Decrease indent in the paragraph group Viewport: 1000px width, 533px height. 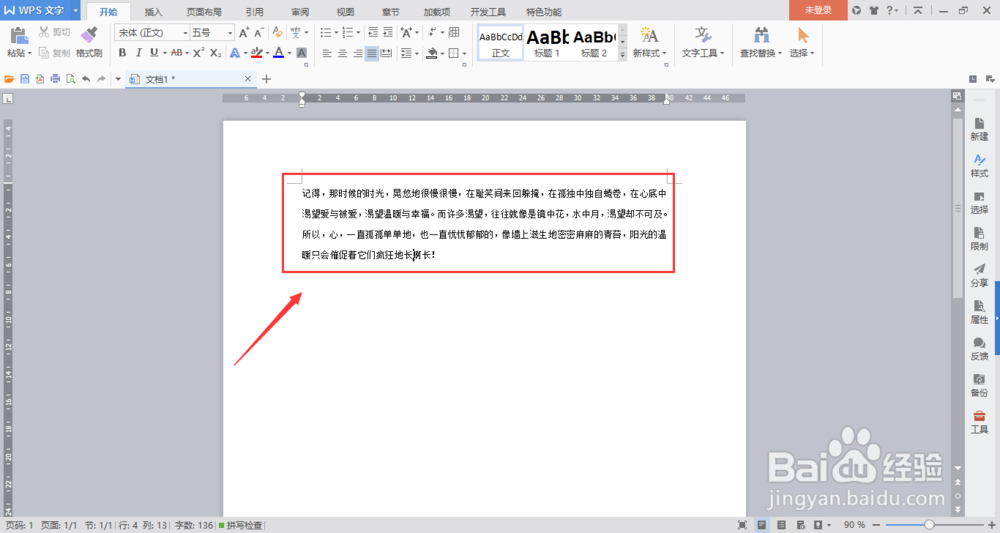click(373, 33)
